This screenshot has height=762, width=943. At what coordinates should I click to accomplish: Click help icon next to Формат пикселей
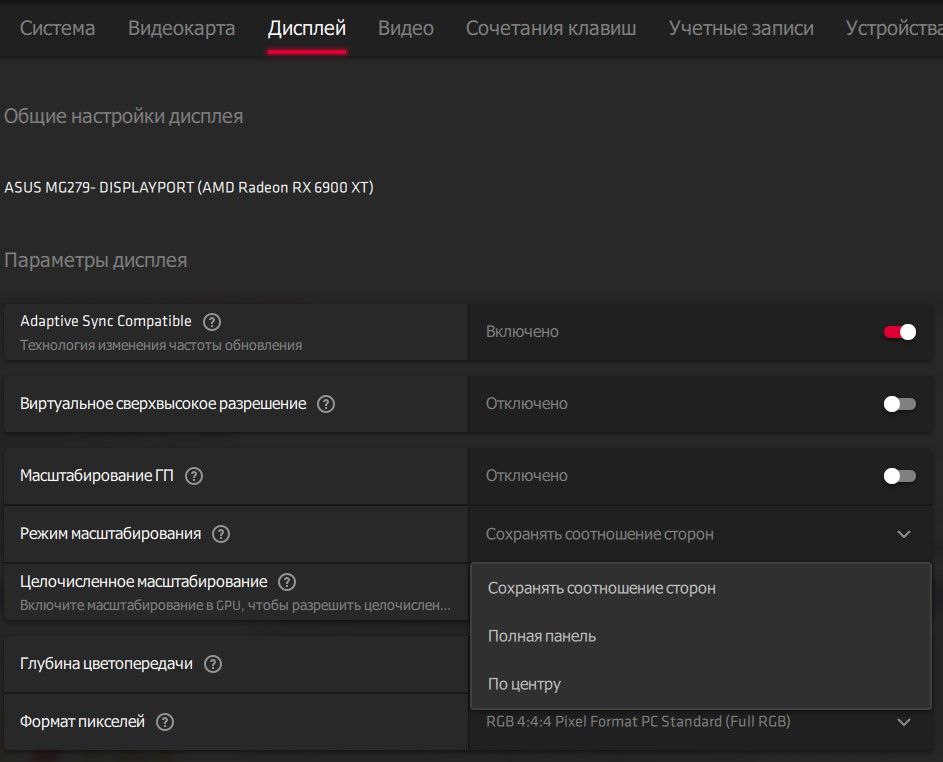tap(165, 722)
